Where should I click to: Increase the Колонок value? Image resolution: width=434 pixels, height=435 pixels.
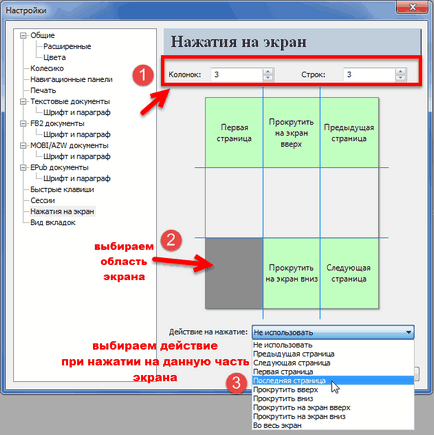(268, 71)
